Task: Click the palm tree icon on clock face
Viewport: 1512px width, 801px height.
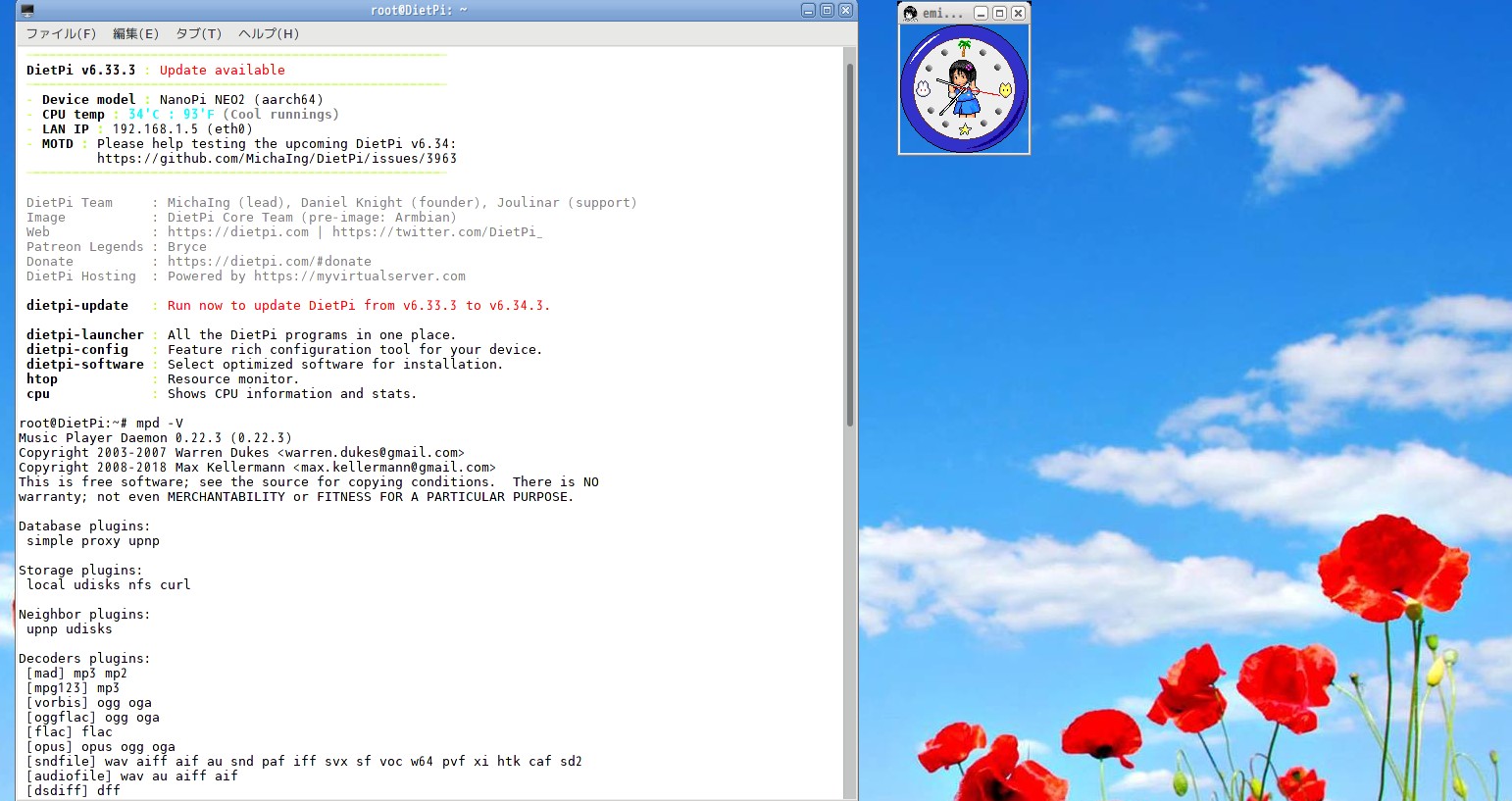Action: coord(964,47)
